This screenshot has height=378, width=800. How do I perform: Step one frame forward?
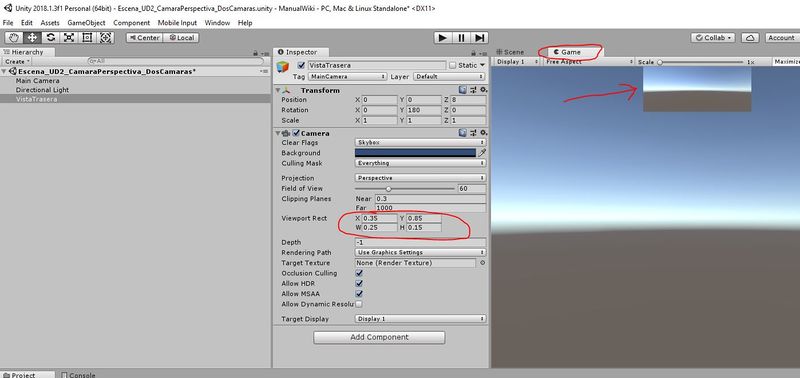480,38
